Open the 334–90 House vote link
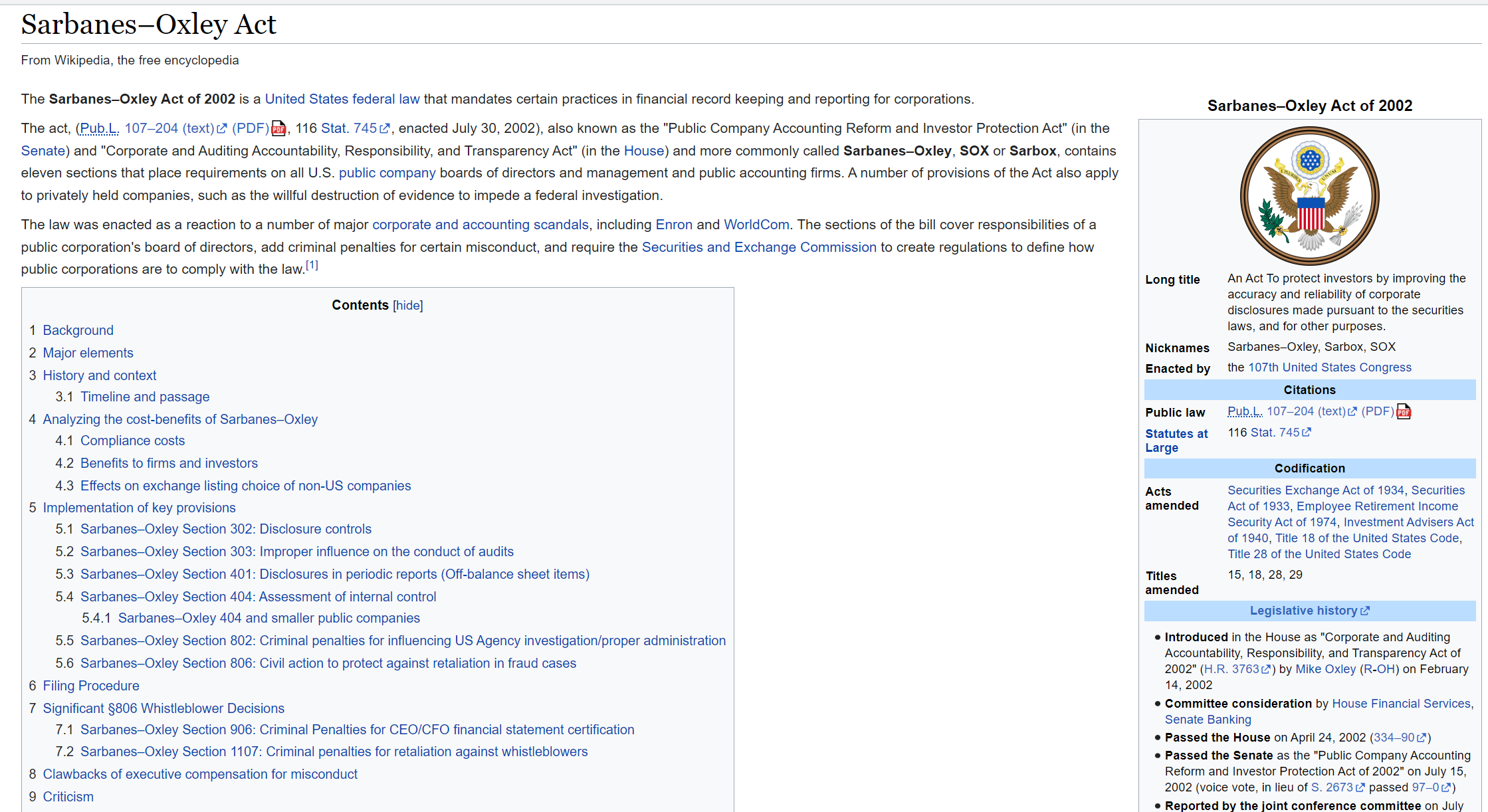1488x812 pixels. click(x=1400, y=738)
